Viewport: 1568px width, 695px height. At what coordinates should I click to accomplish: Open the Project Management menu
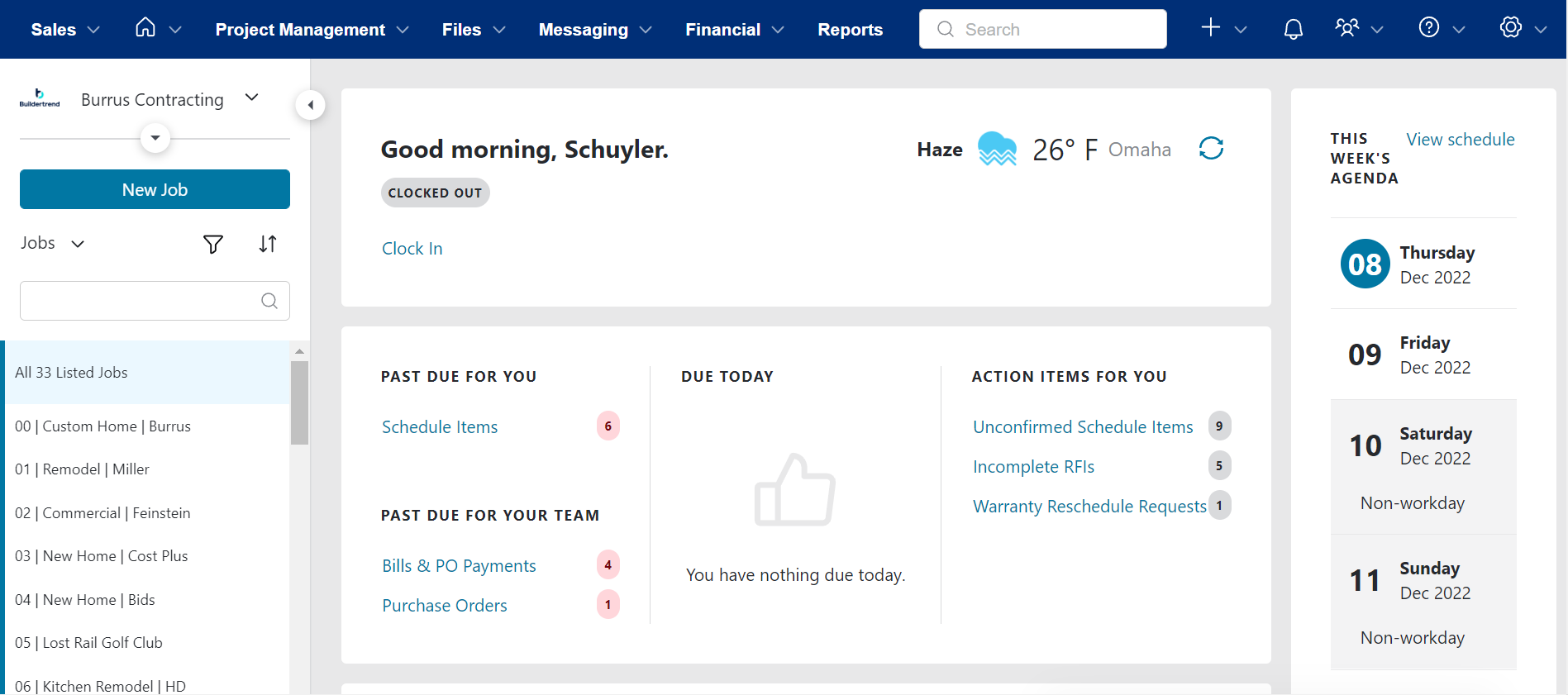point(312,30)
